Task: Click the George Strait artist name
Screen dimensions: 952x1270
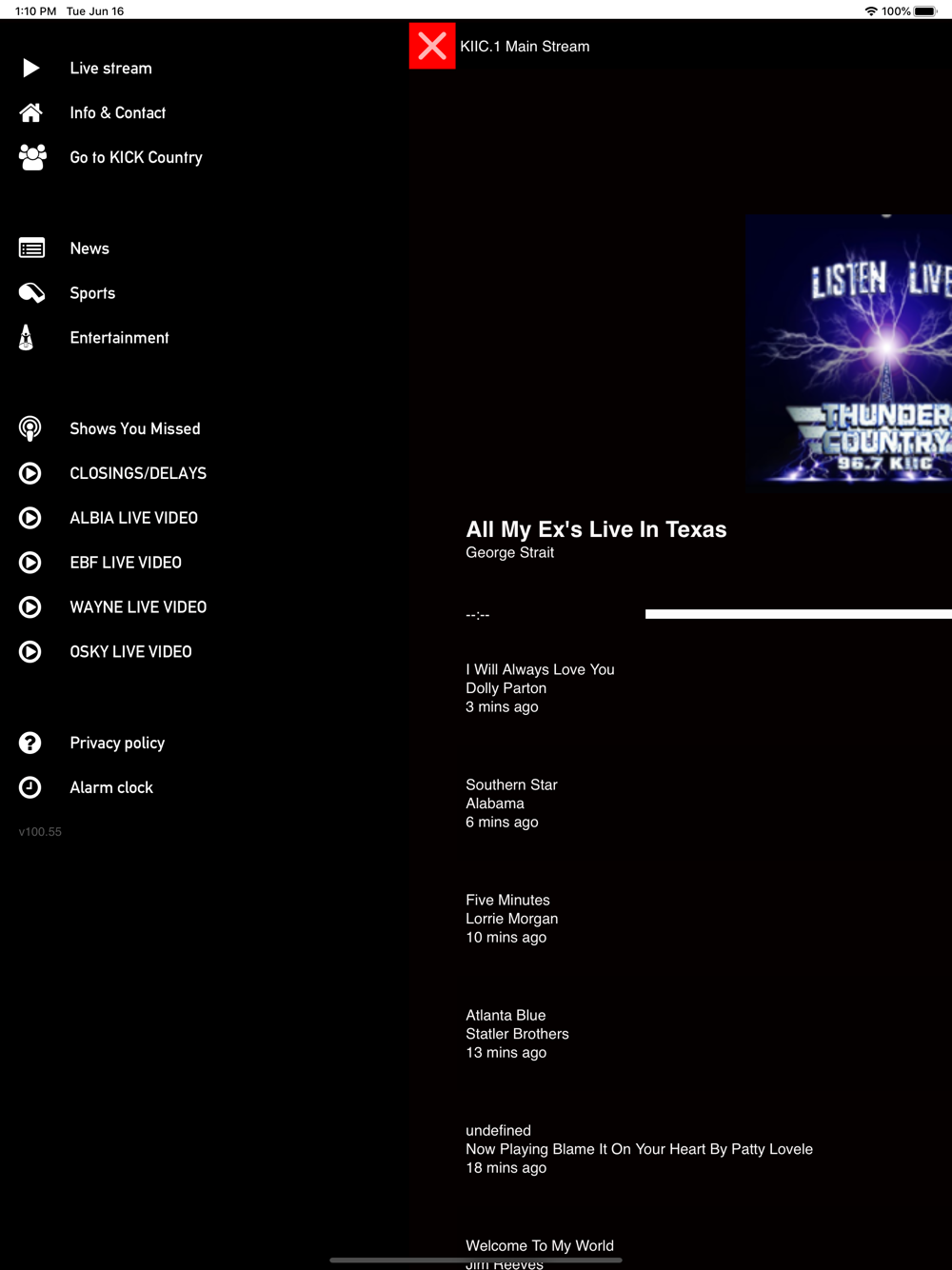Action: (509, 552)
